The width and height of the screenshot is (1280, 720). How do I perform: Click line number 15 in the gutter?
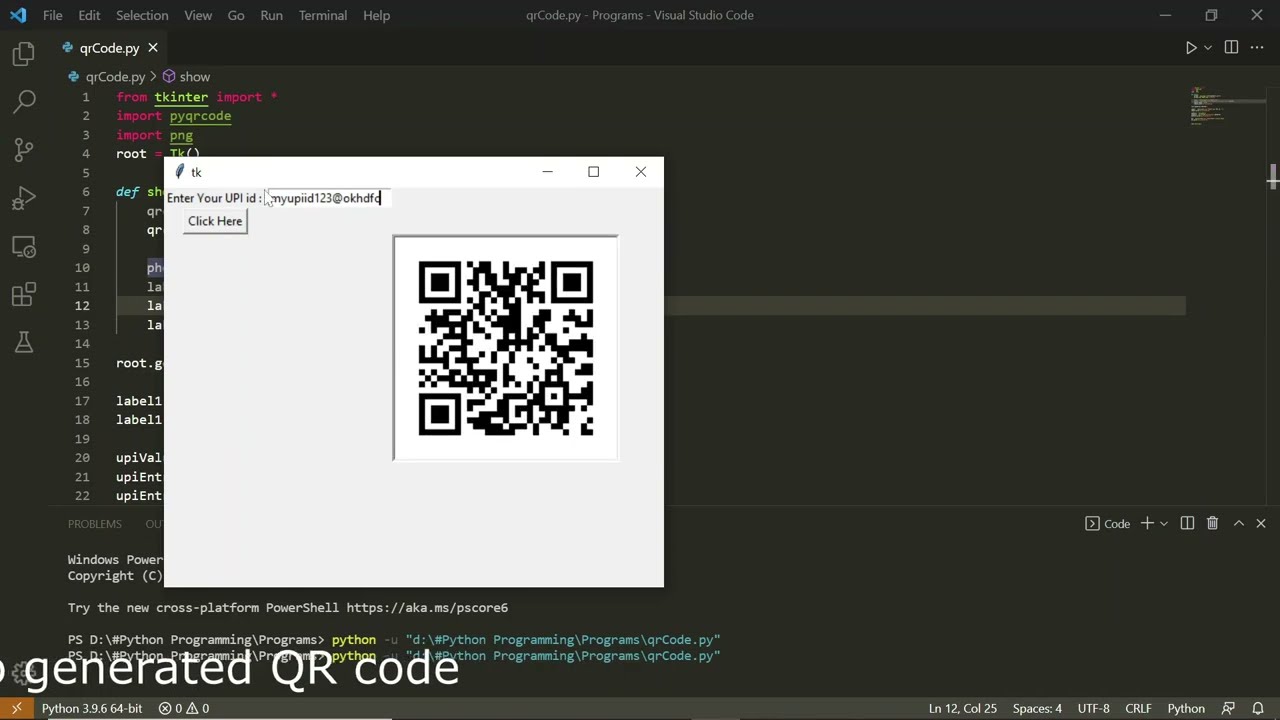(81, 363)
